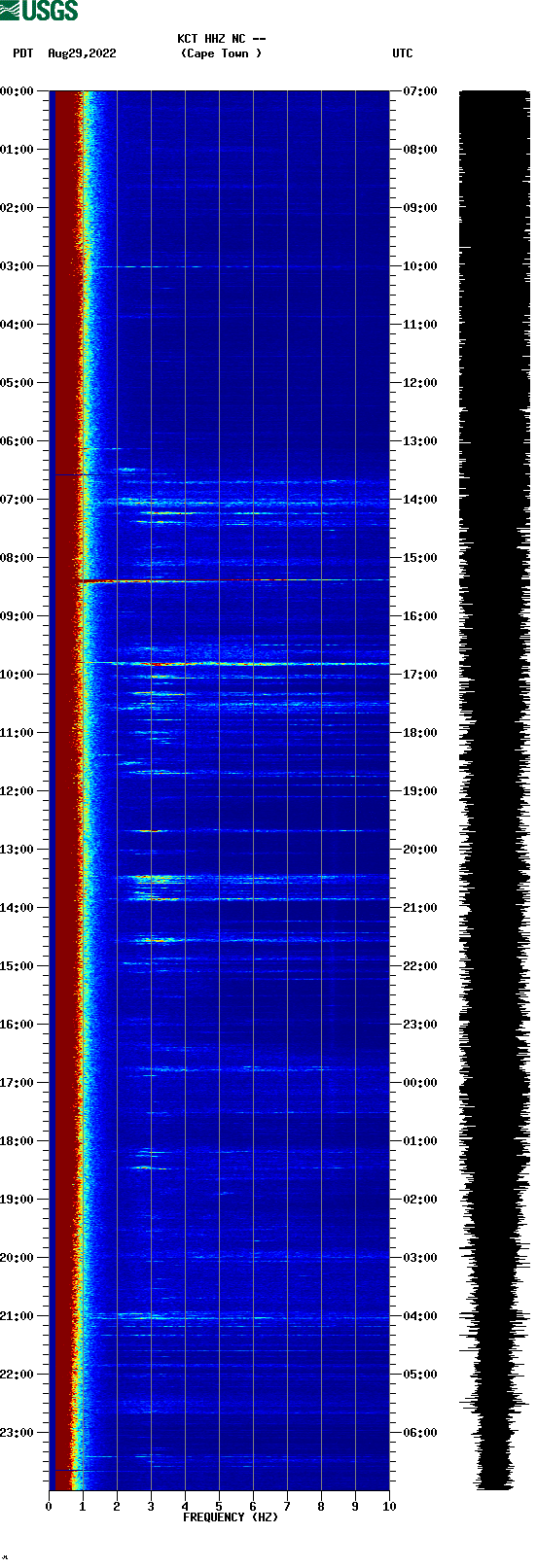Click the 'UTC' timezone label
537x1568 pixels.
(x=403, y=53)
